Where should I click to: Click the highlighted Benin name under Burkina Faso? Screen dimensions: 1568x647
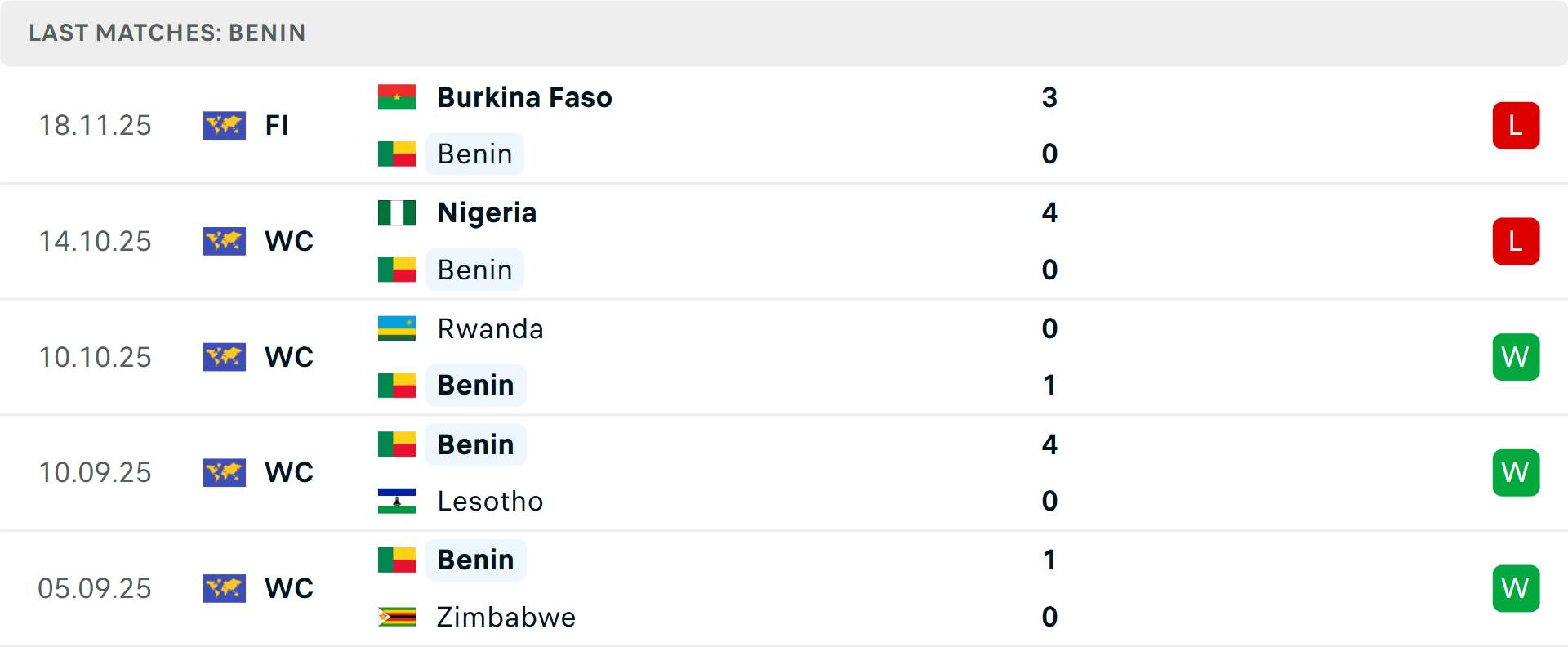tap(474, 154)
